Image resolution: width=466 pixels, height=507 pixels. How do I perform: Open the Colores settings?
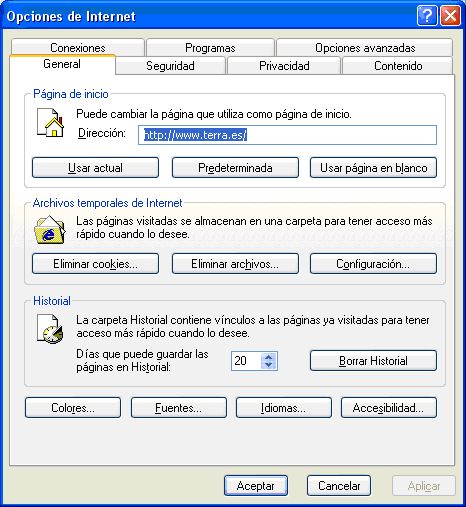[73, 407]
